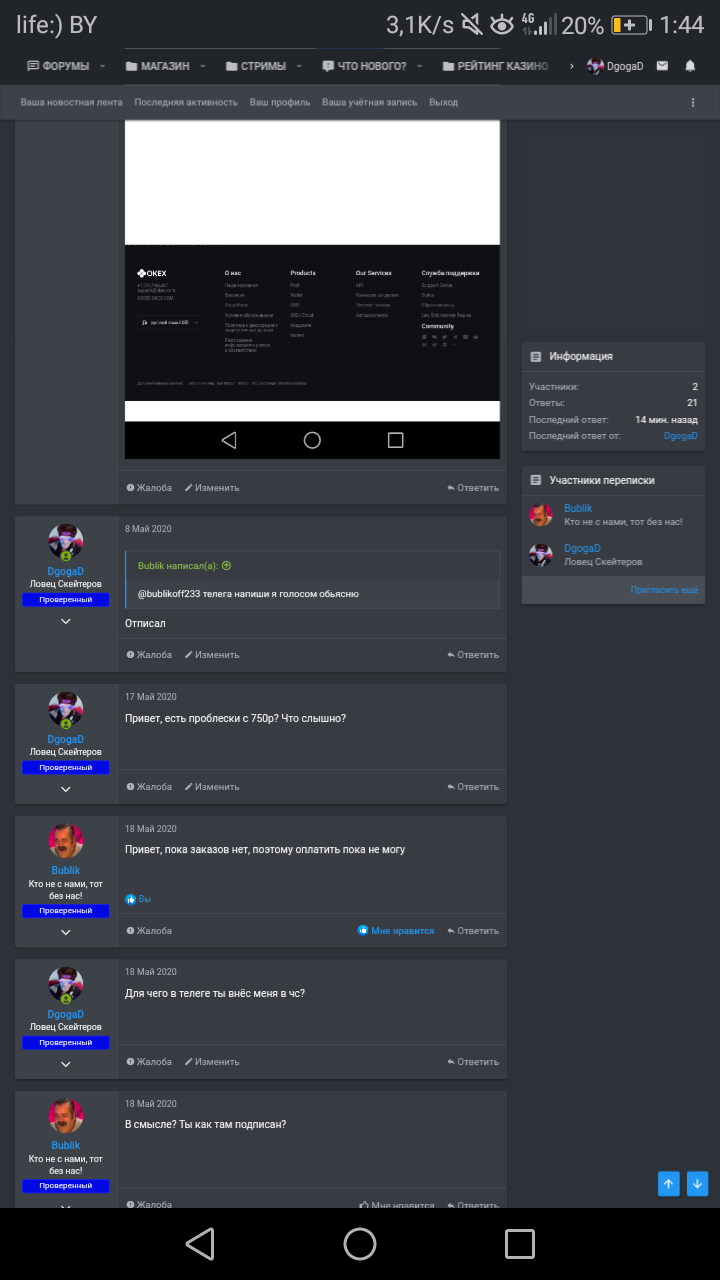Open Bublik's avatar in participants list
The width and height of the screenshot is (720, 1280).
pyautogui.click(x=541, y=515)
